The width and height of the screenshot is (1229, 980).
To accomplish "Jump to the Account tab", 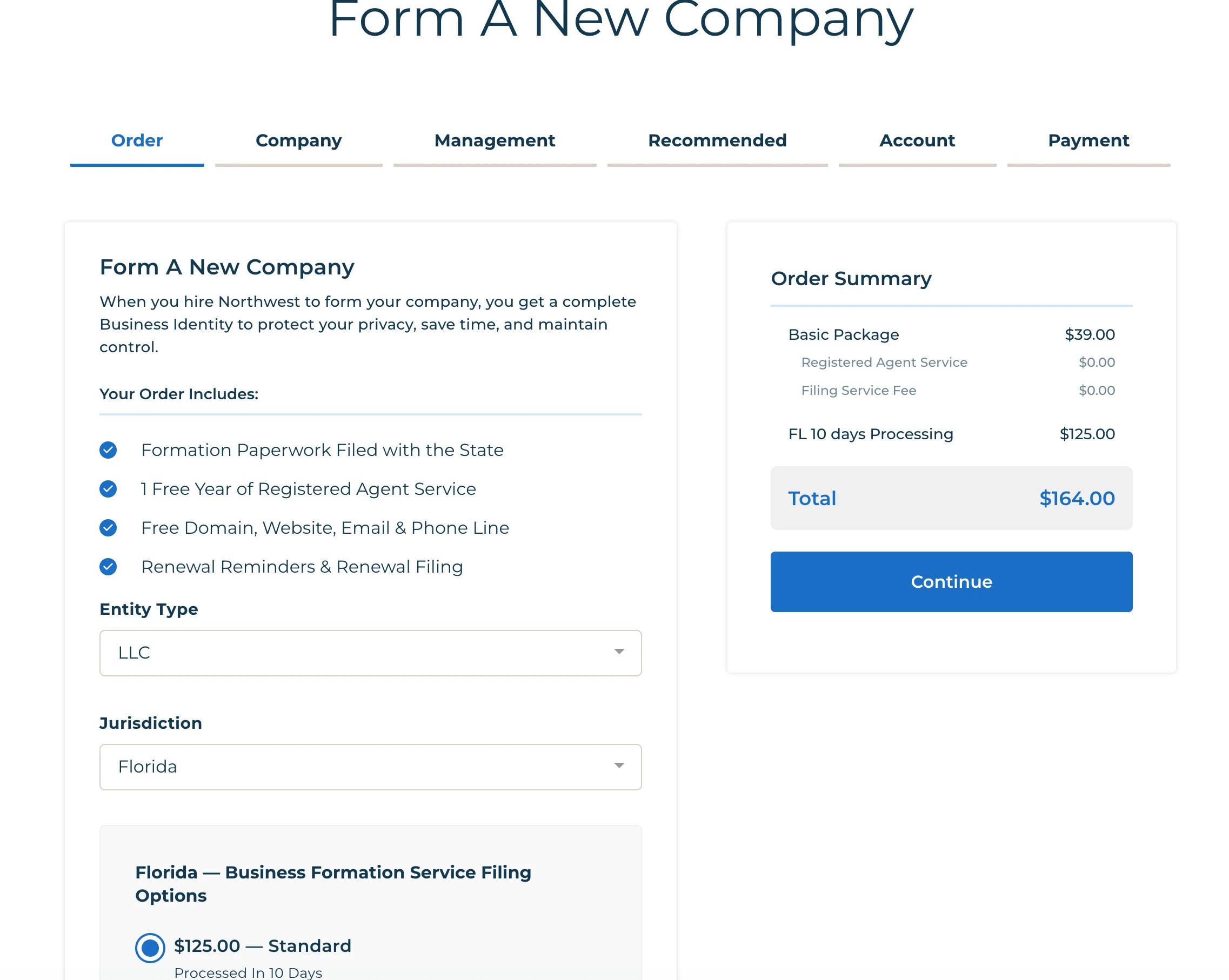I will tap(917, 140).
